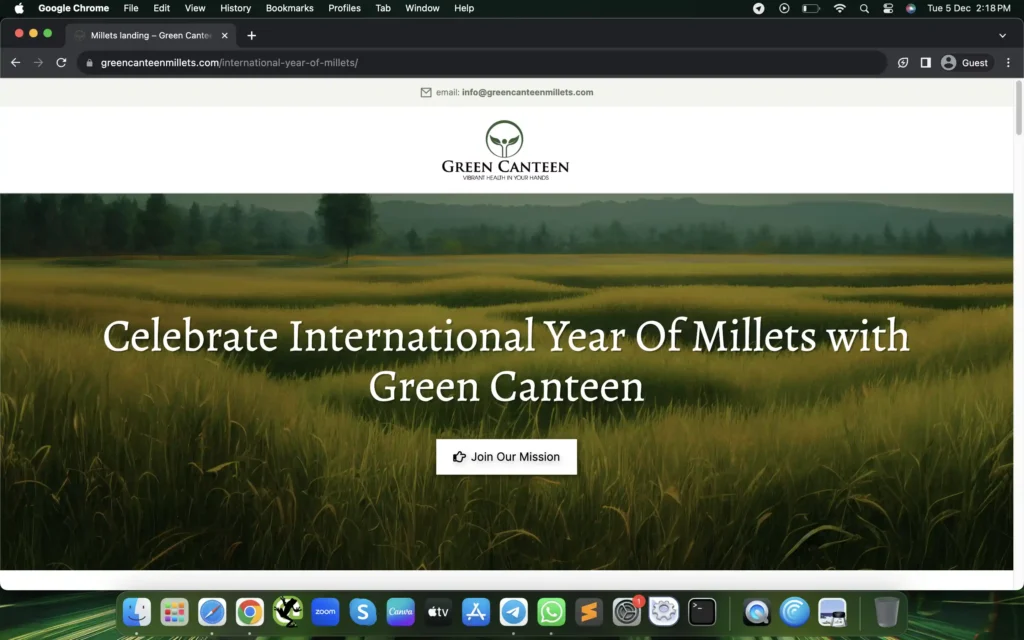Open Spotlight search in the menu bar
1024x640 pixels.
click(864, 8)
